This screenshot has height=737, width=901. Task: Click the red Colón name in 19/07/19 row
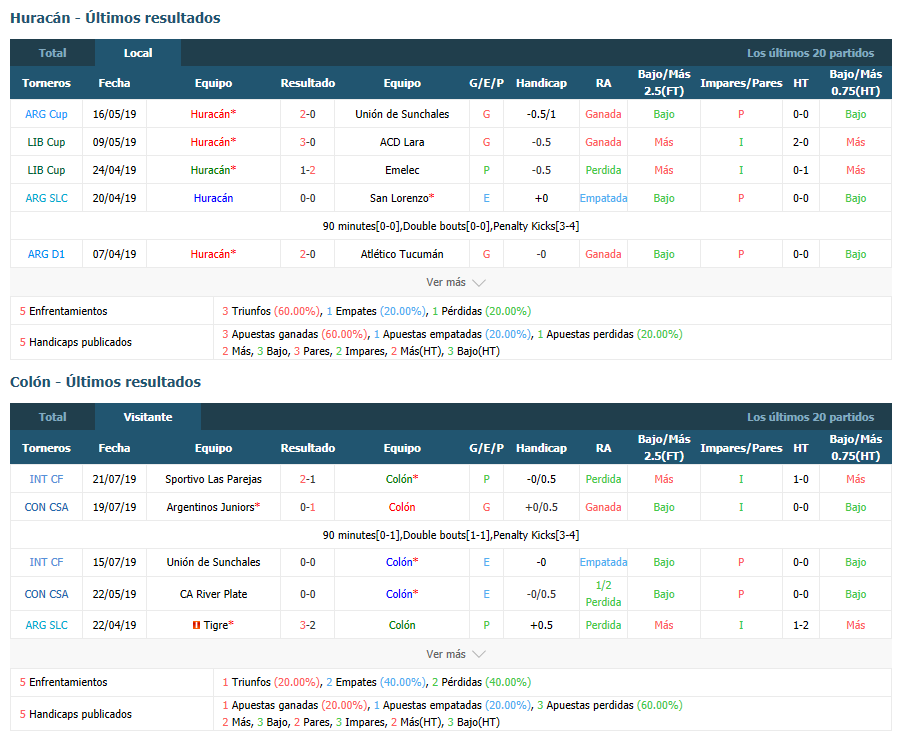point(402,507)
